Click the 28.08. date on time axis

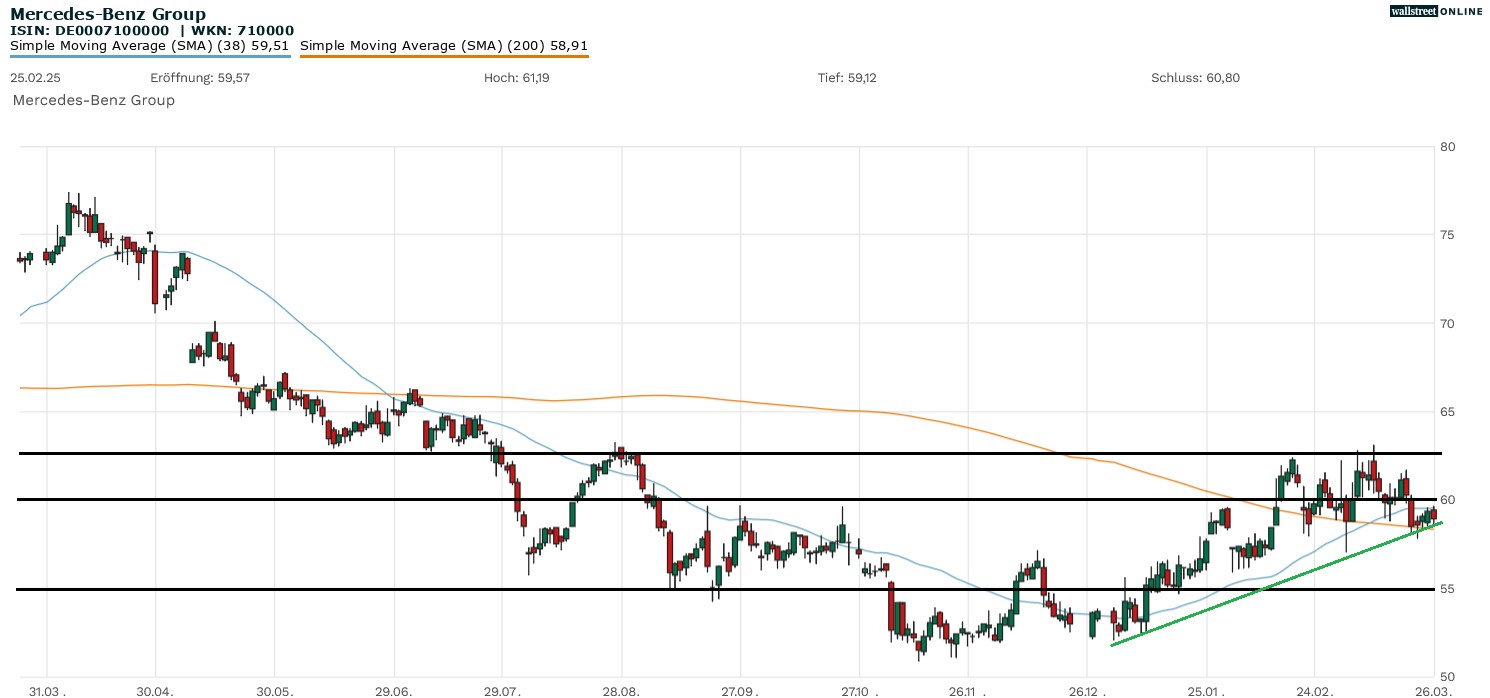click(621, 691)
